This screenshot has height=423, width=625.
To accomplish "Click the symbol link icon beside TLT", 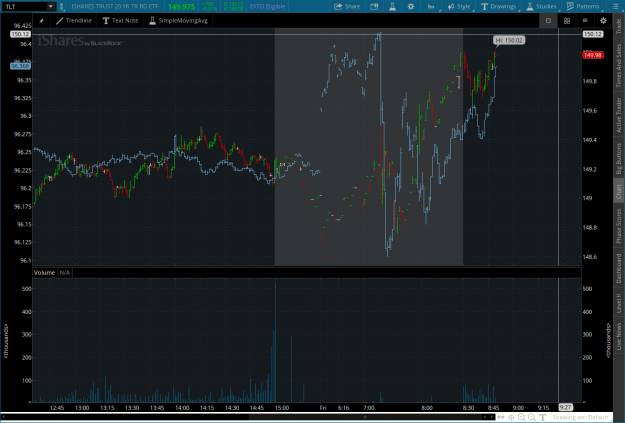I will coord(61,6).
